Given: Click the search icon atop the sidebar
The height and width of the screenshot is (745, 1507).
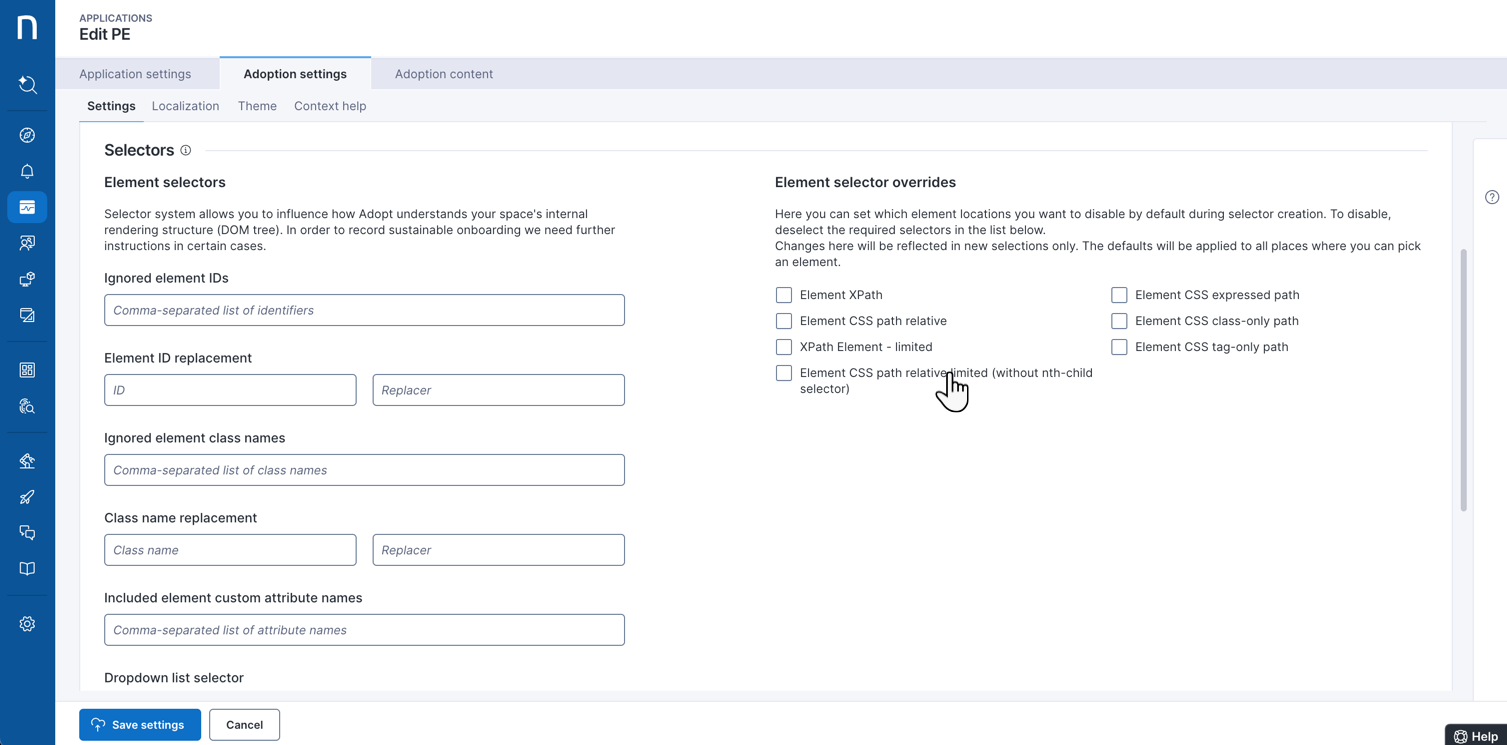Looking at the screenshot, I should pyautogui.click(x=27, y=85).
